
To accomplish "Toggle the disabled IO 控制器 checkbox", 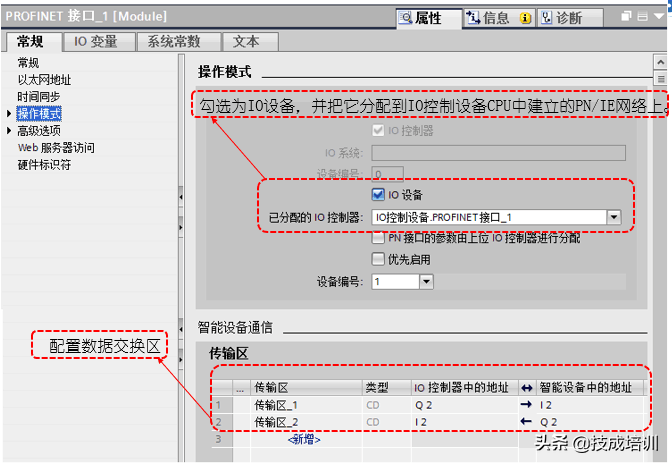I will click(x=378, y=130).
